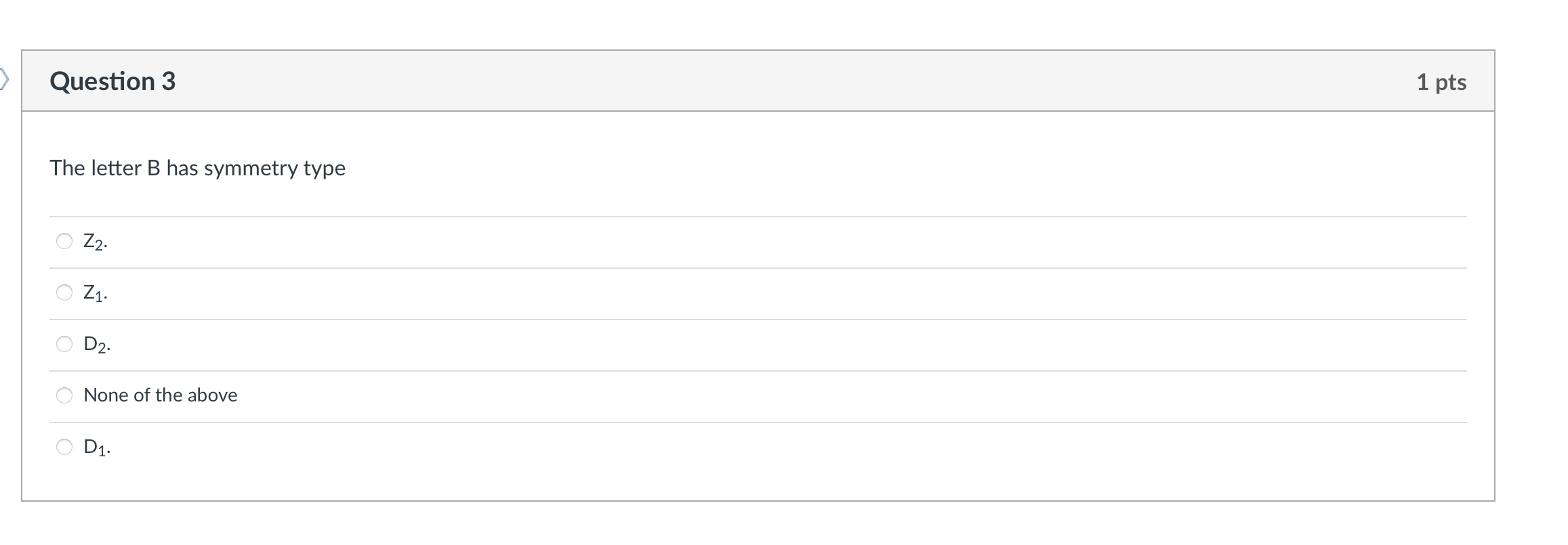Click the 1 pts score label
This screenshot has width=1568, height=545.
(1441, 82)
